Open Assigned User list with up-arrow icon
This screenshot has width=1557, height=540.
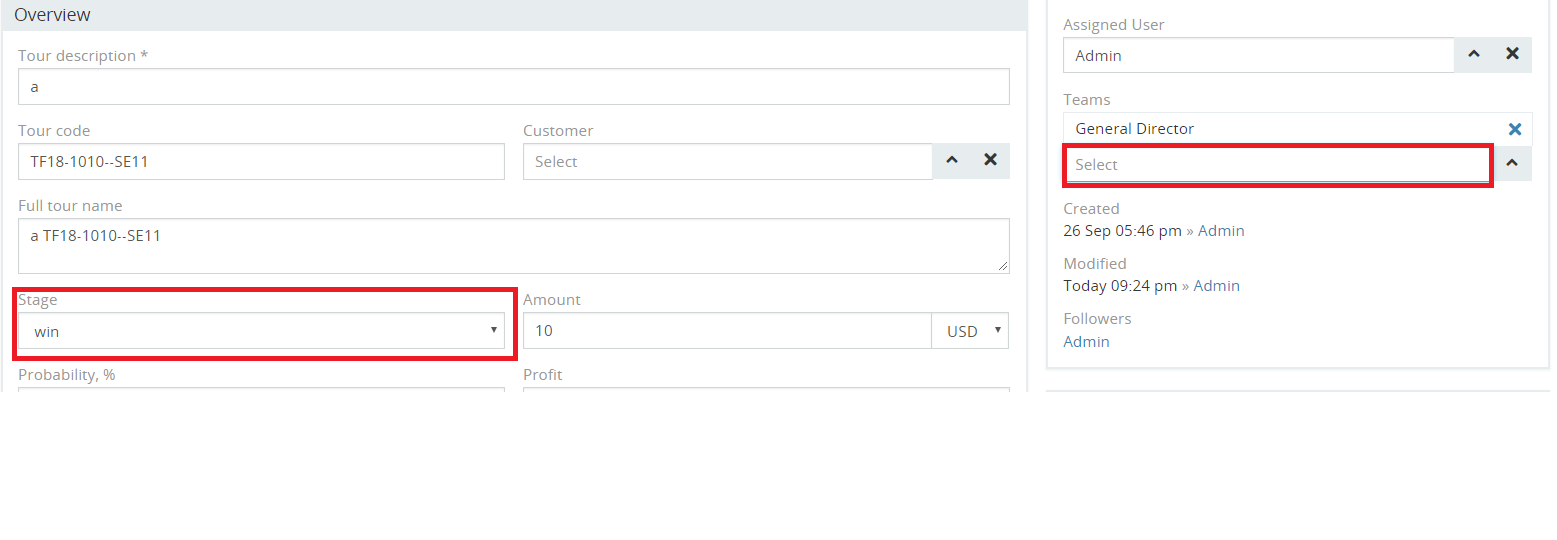1473,55
